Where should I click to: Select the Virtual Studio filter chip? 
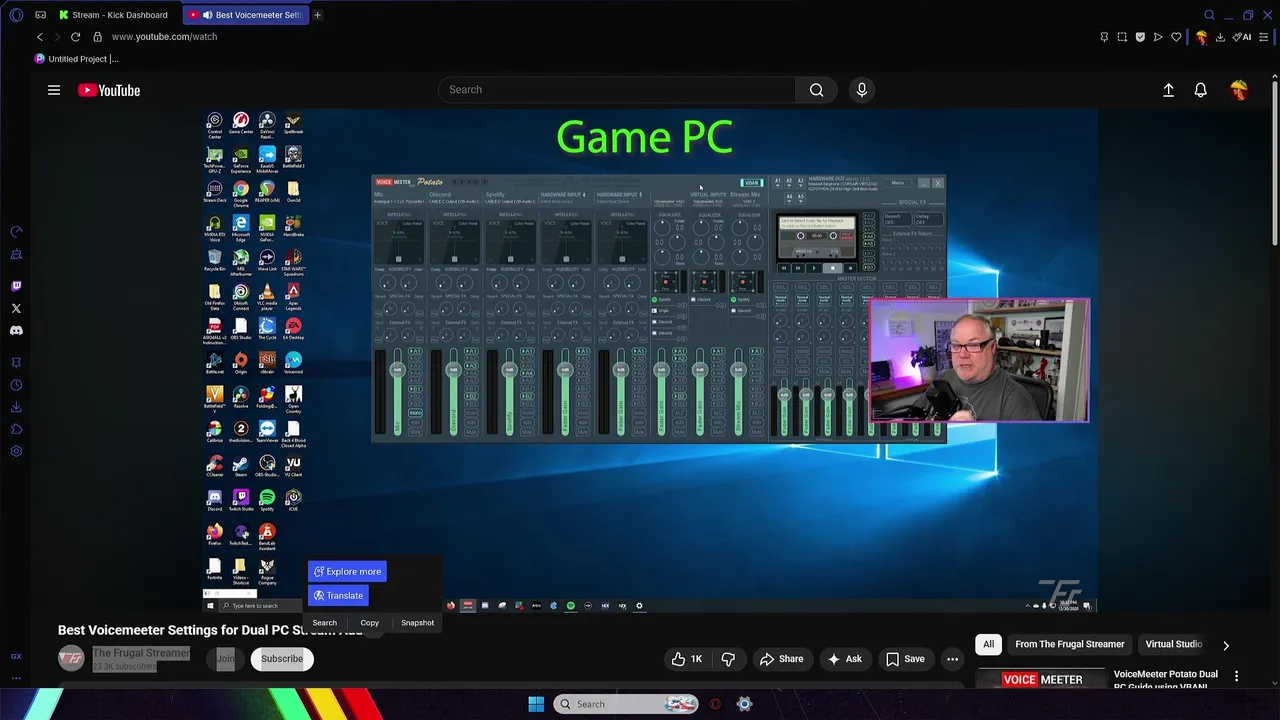pos(1173,645)
